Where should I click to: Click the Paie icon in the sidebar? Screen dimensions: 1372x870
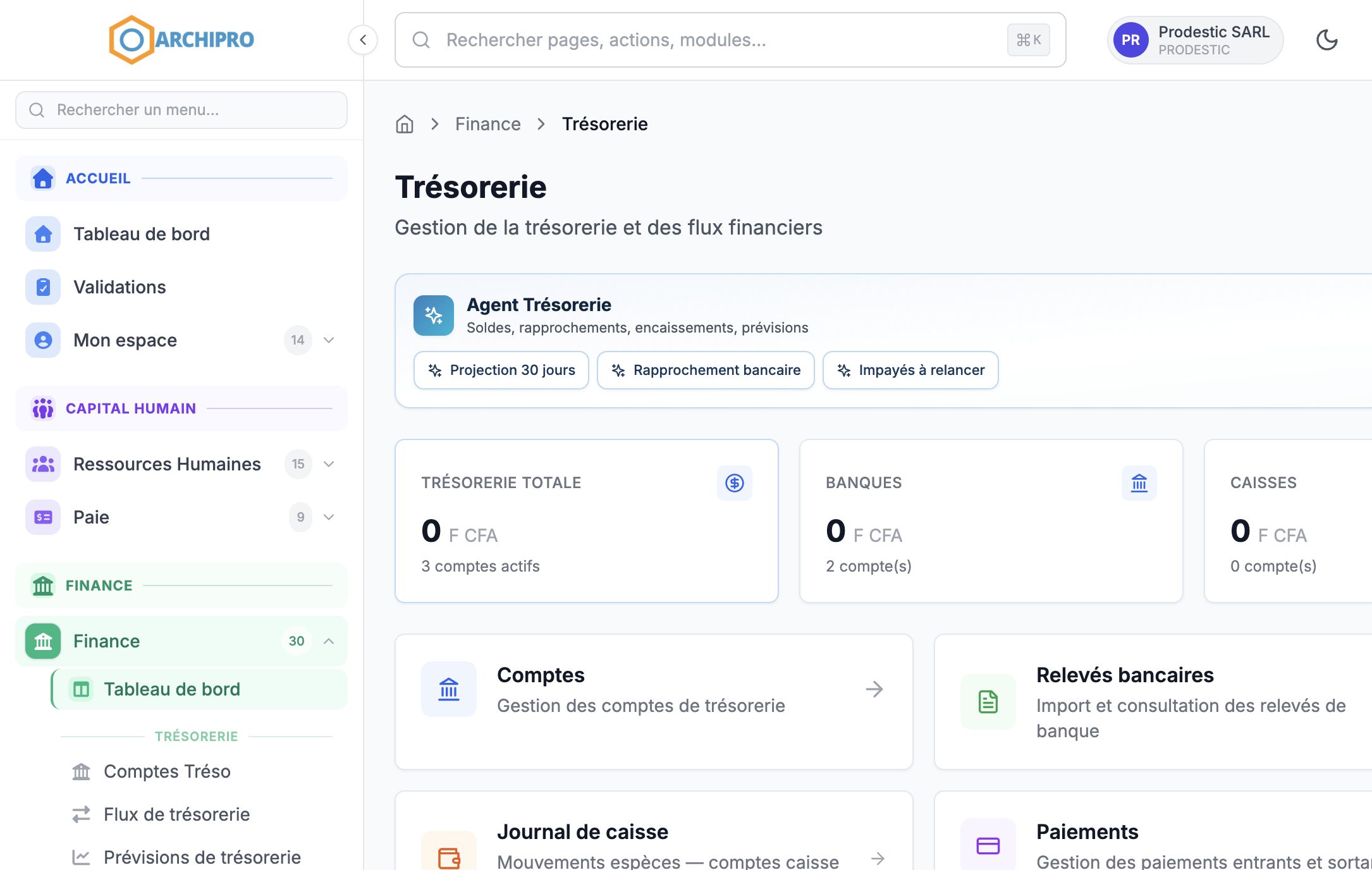point(43,517)
